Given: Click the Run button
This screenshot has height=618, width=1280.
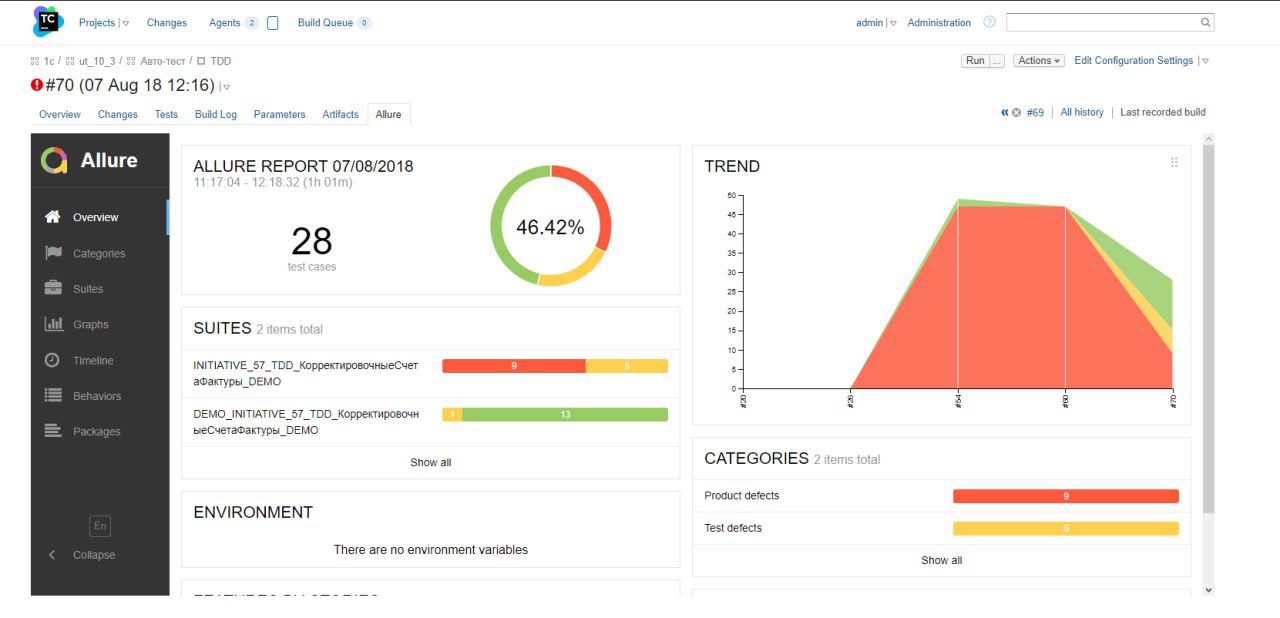Looking at the screenshot, I should tap(975, 61).
